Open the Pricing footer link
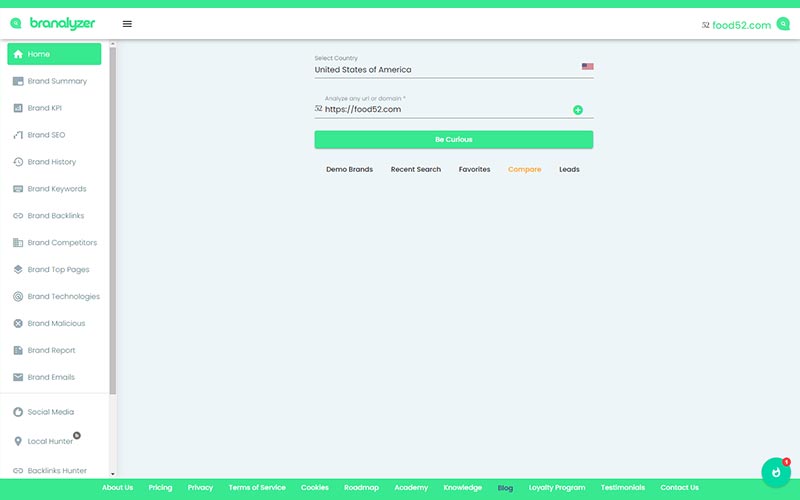This screenshot has width=800, height=500. coord(160,488)
